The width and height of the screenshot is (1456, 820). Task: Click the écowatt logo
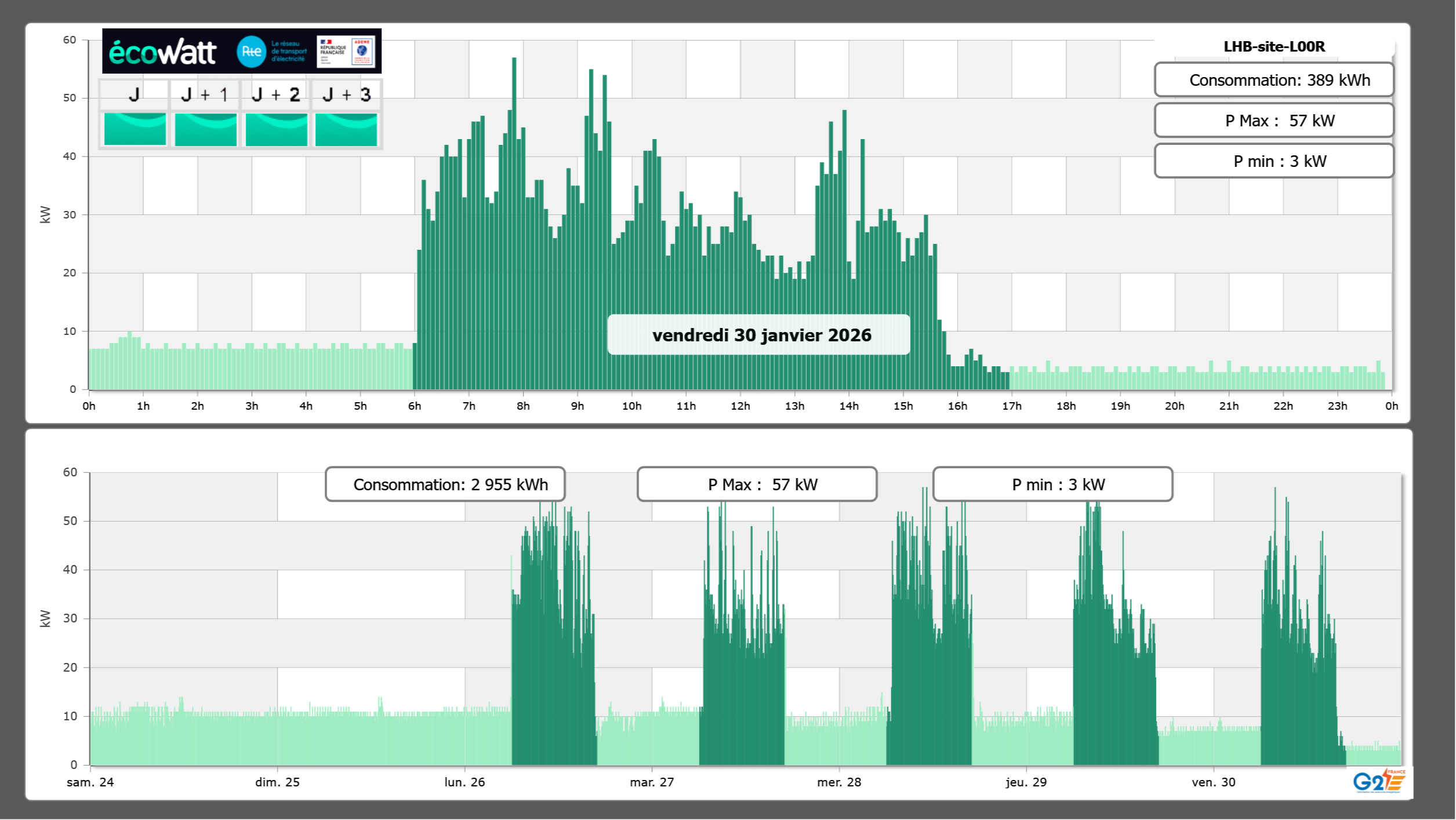click(163, 52)
